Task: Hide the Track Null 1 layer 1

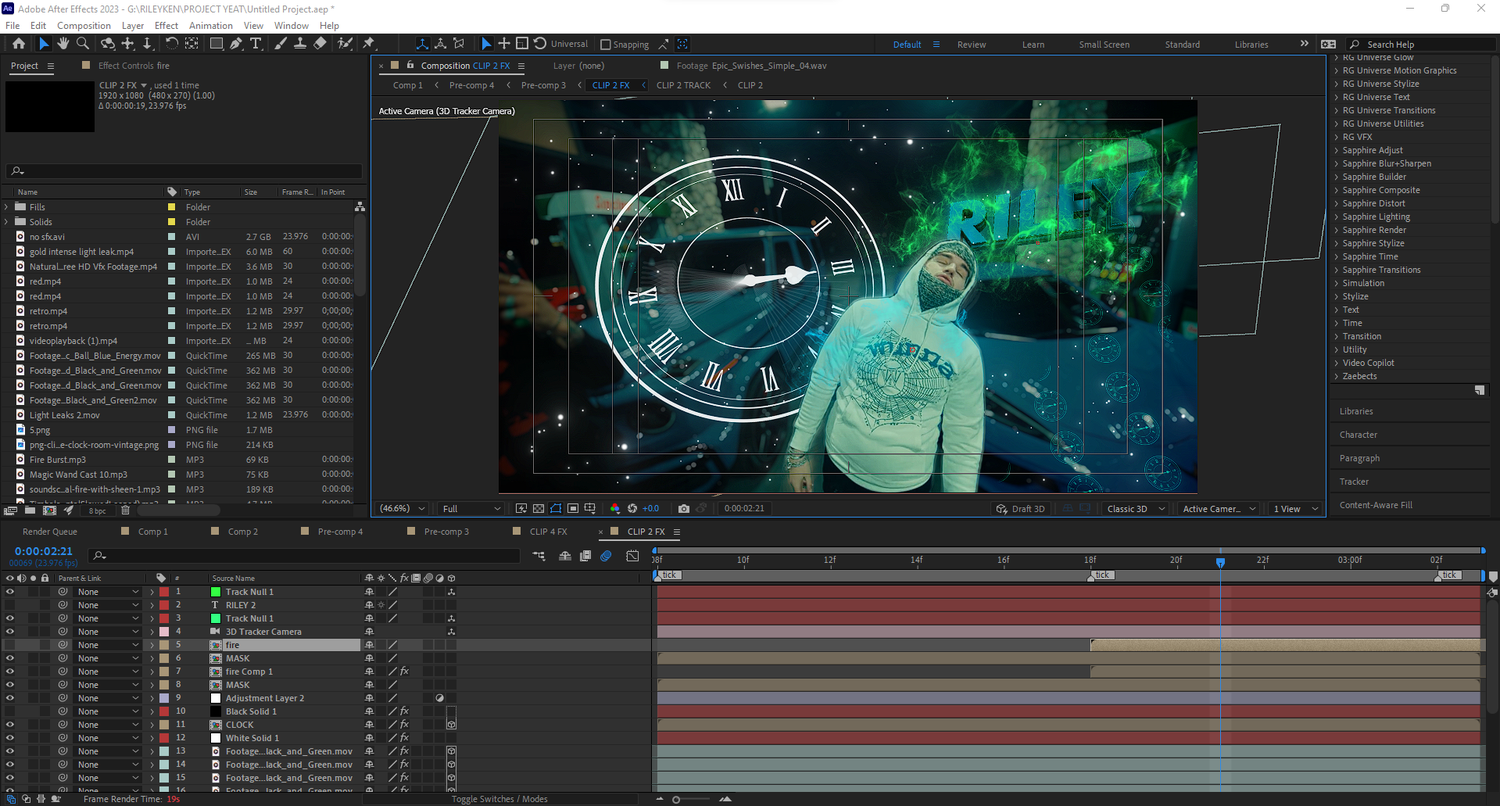Action: point(10,592)
